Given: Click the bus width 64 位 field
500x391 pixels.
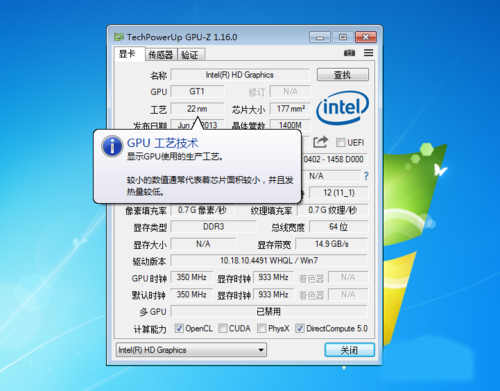Looking at the screenshot, I should (x=339, y=227).
